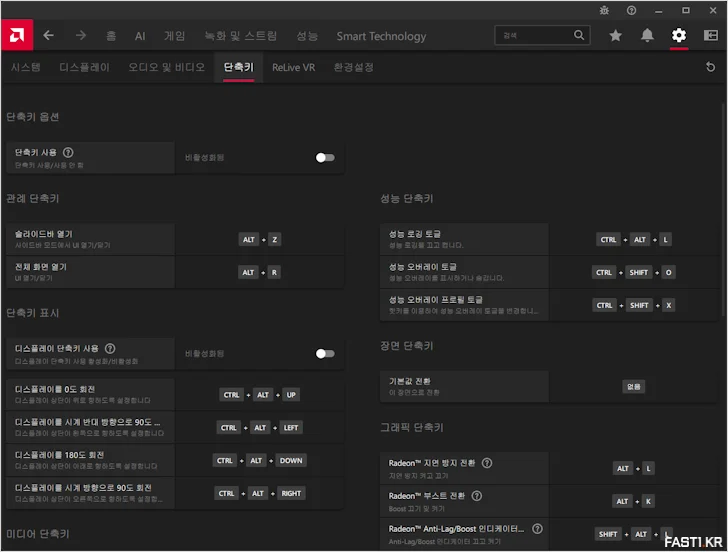Edit CTRL+SHIFT+O hotkey for 성능 오버레이 토글
This screenshot has width=728, height=552.
click(x=634, y=273)
